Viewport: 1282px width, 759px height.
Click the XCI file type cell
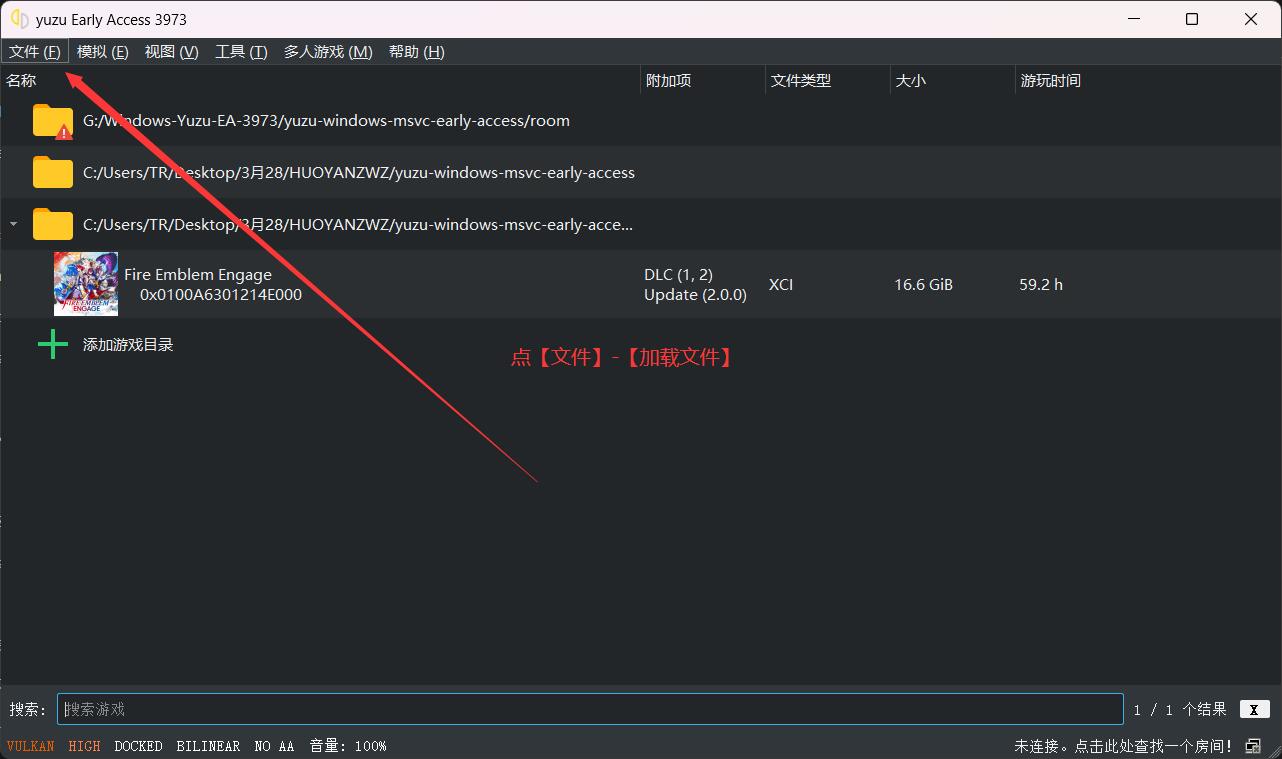(781, 284)
